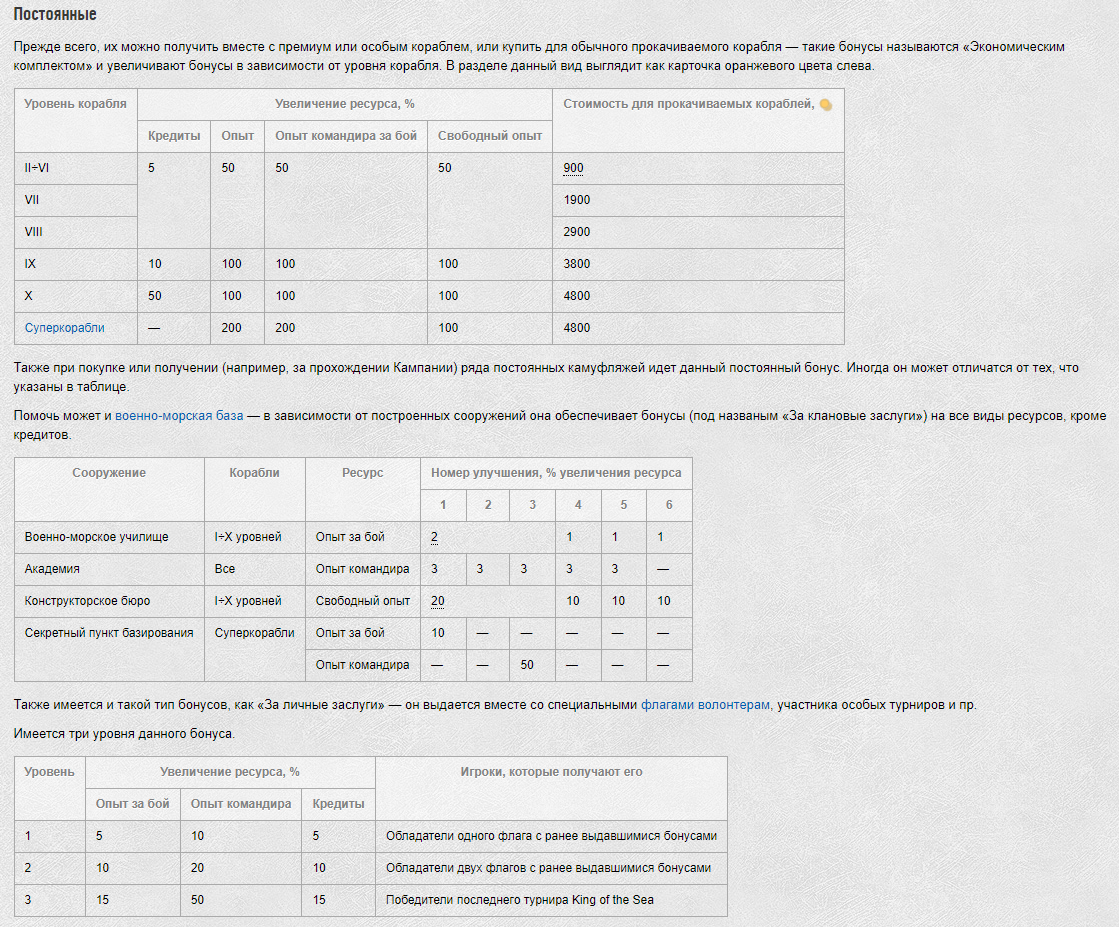Click the Военно-морское училище cell
The image size is (1119, 927).
tap(96, 537)
